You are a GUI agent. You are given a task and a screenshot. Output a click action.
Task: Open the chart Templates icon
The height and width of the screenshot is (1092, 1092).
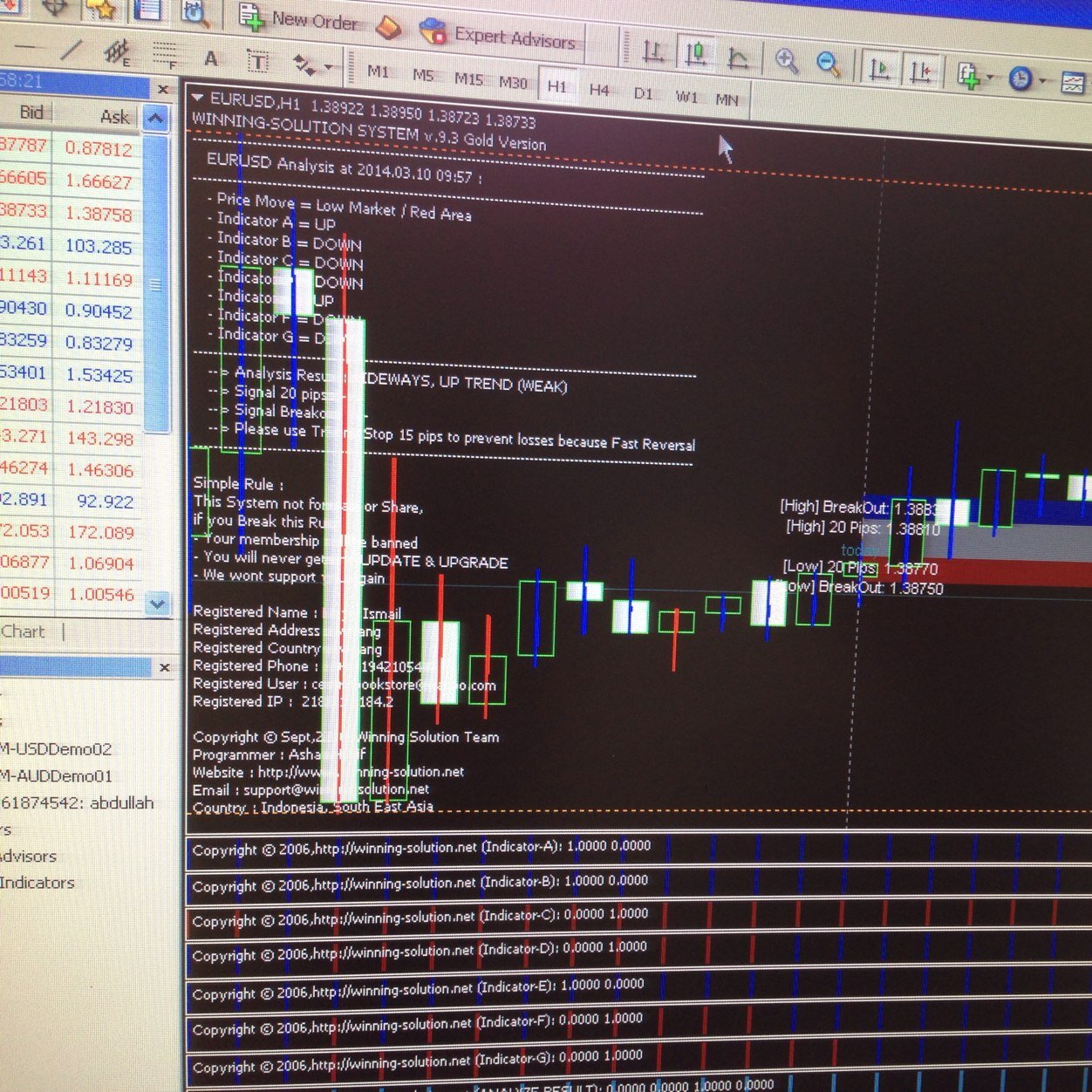click(1074, 83)
